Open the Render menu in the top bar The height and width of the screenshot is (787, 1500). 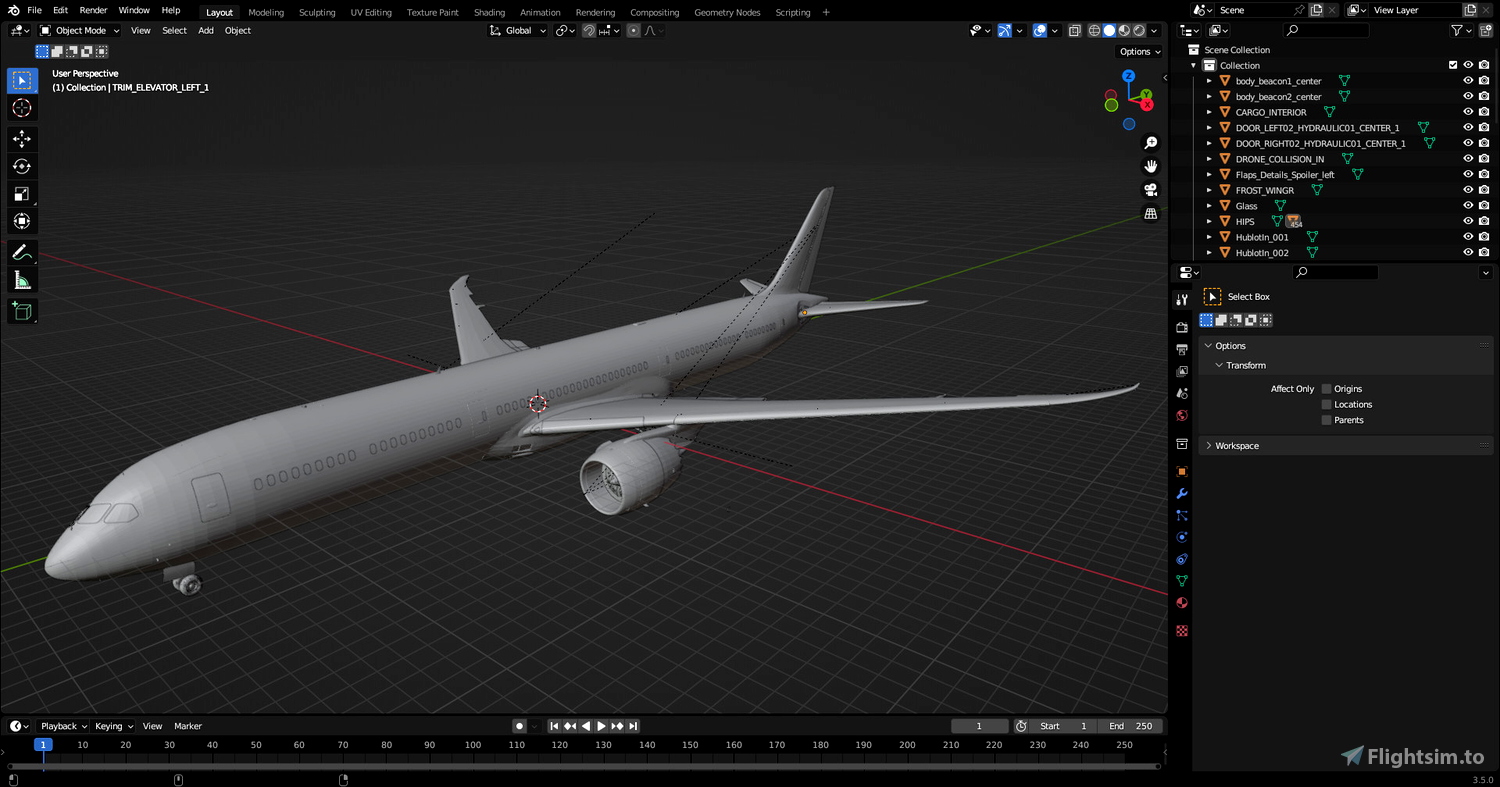click(x=93, y=10)
